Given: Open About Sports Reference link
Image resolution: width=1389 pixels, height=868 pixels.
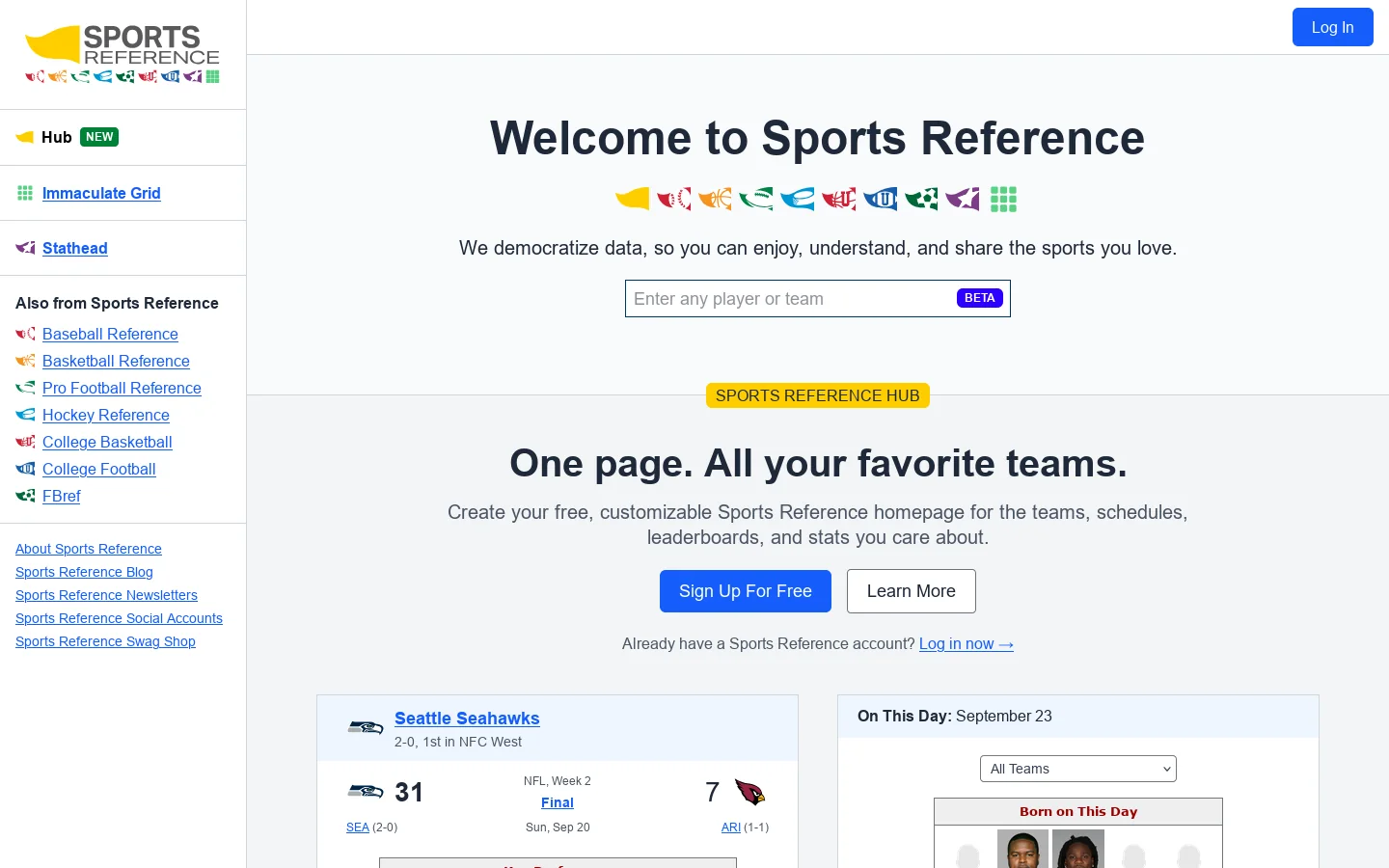Looking at the screenshot, I should pyautogui.click(x=89, y=549).
